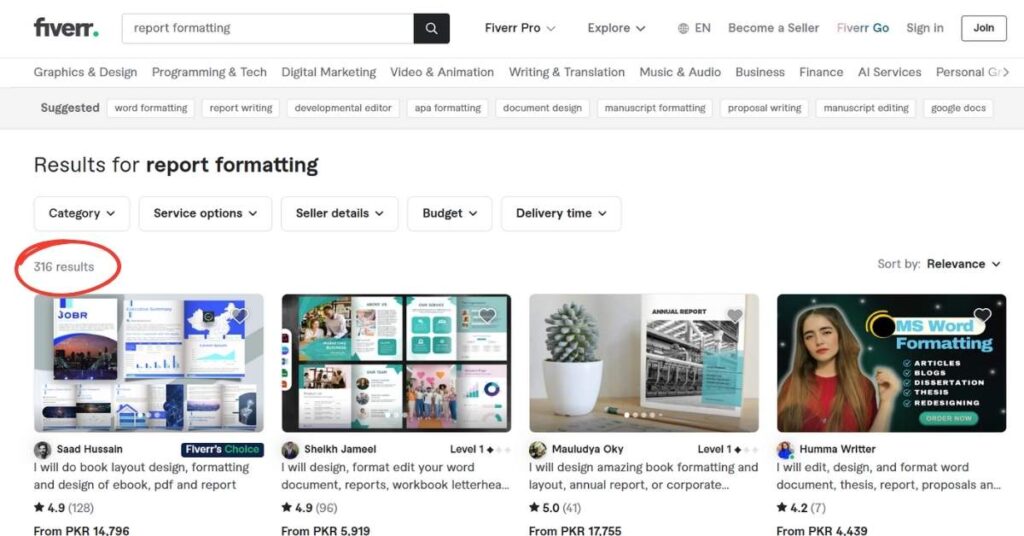
Task: Open the Category filter dropdown
Action: click(82, 213)
